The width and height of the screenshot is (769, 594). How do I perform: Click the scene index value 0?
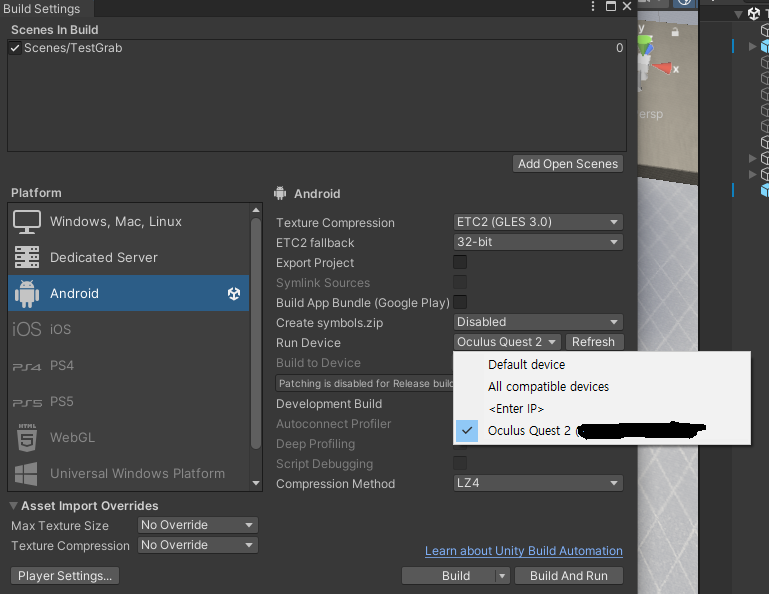point(619,48)
